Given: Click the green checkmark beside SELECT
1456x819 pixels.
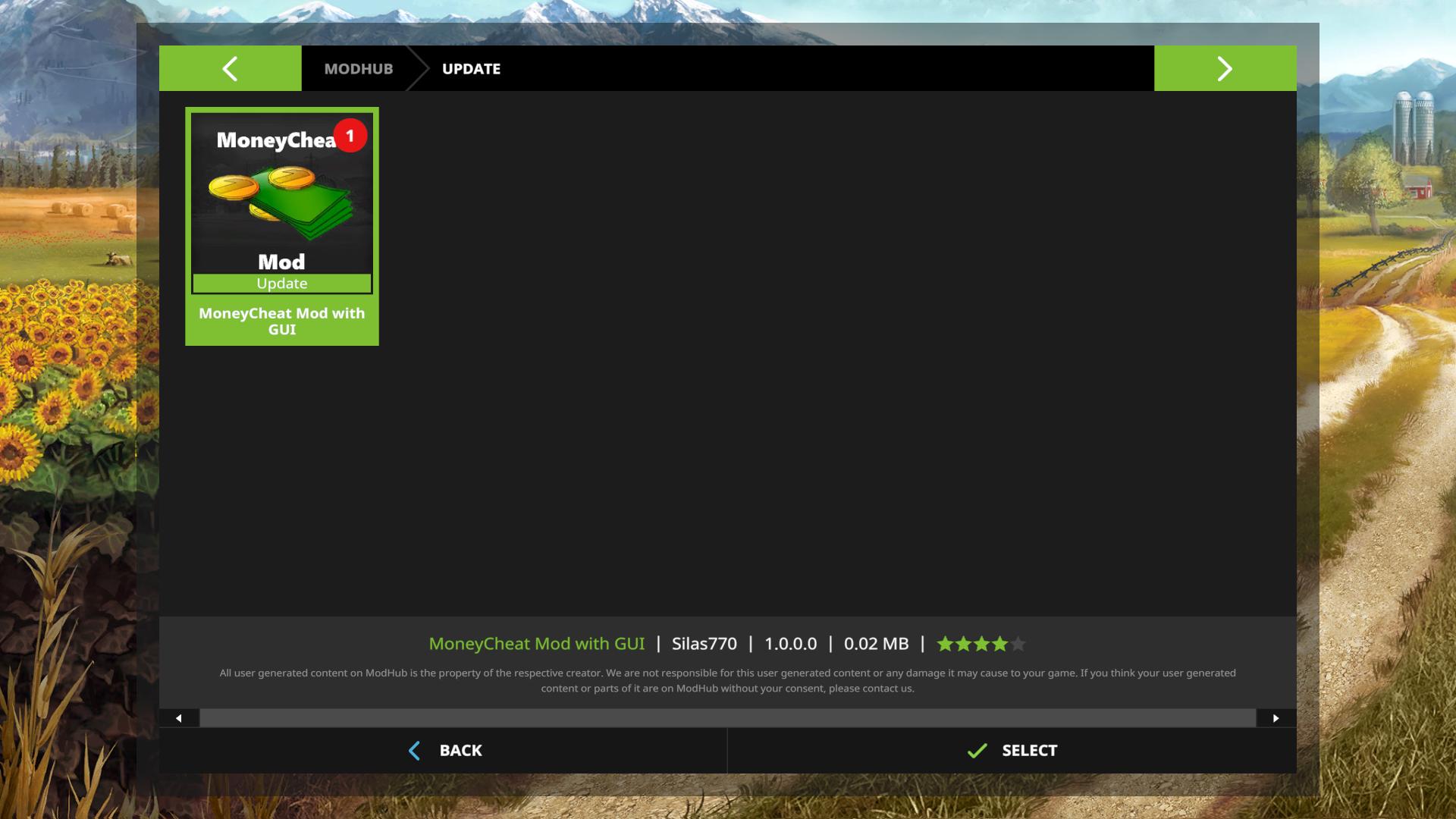Looking at the screenshot, I should 977,751.
